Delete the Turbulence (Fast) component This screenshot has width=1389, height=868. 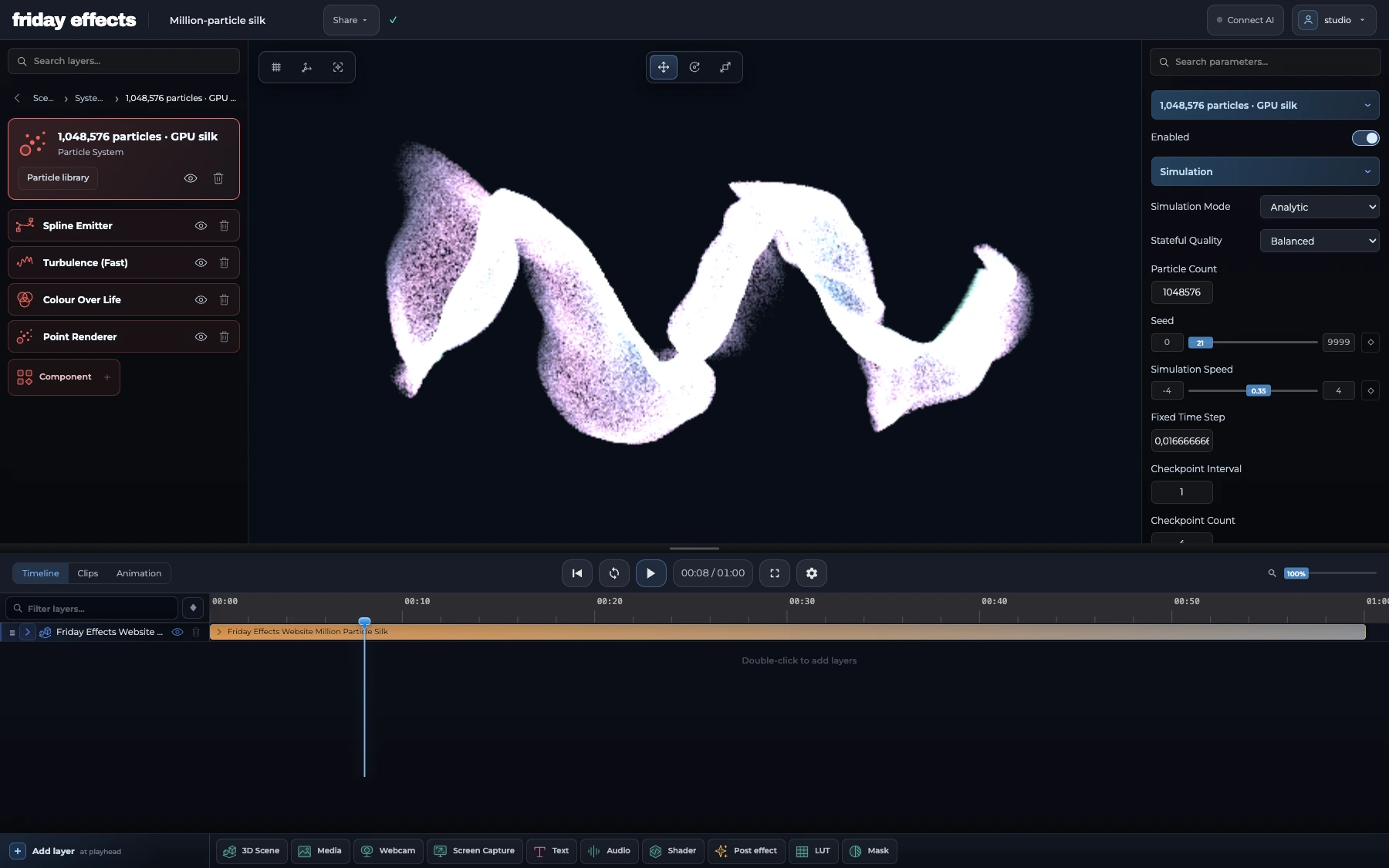(224, 263)
